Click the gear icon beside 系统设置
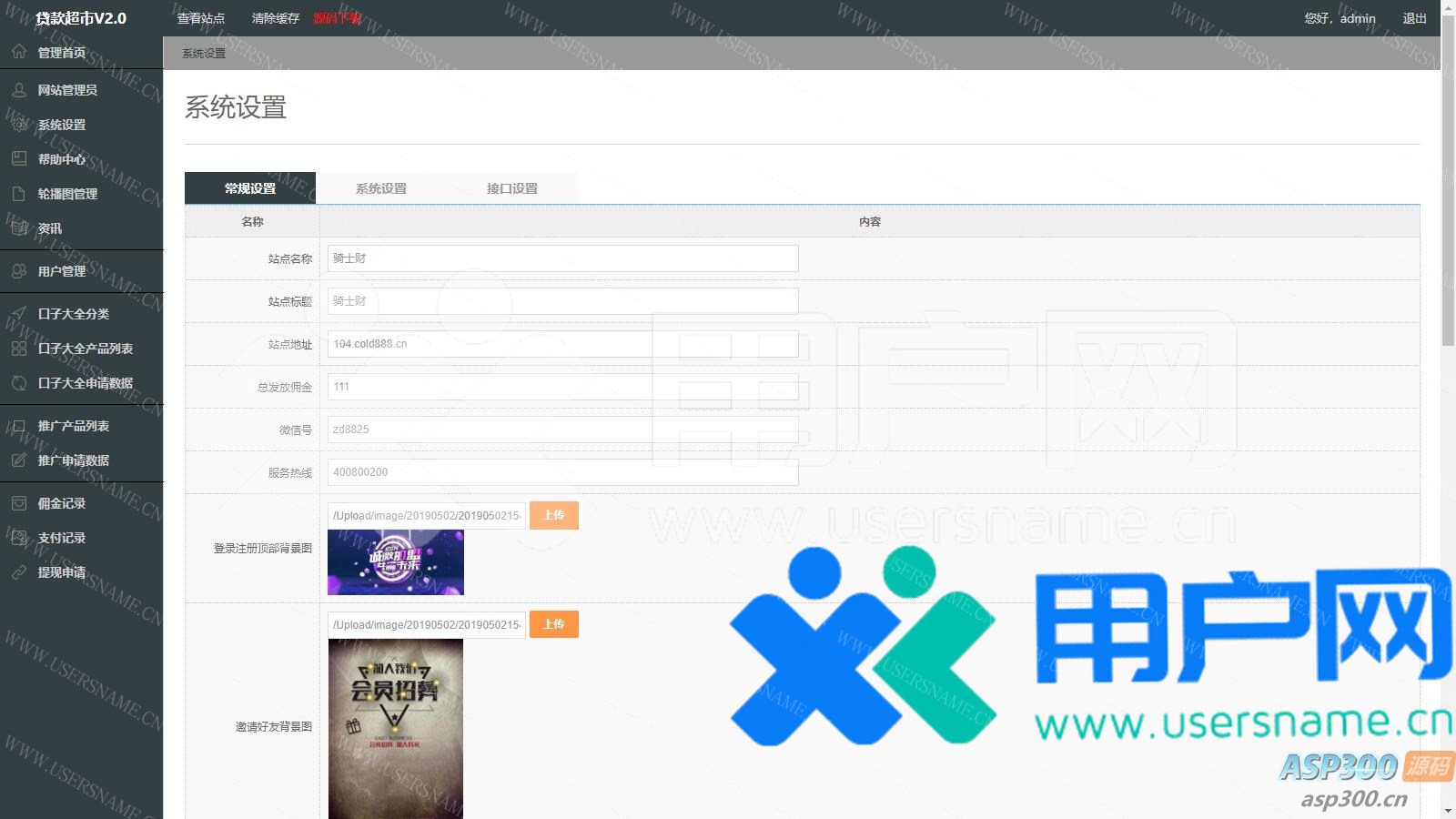The image size is (1456, 819). tap(19, 125)
